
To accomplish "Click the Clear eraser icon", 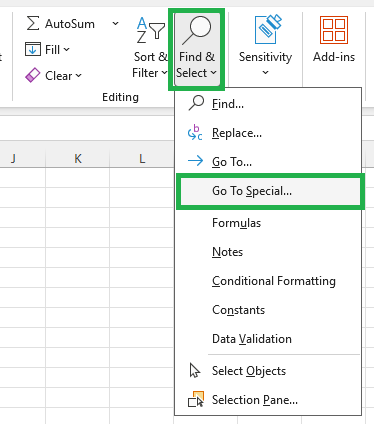I will pos(33,76).
